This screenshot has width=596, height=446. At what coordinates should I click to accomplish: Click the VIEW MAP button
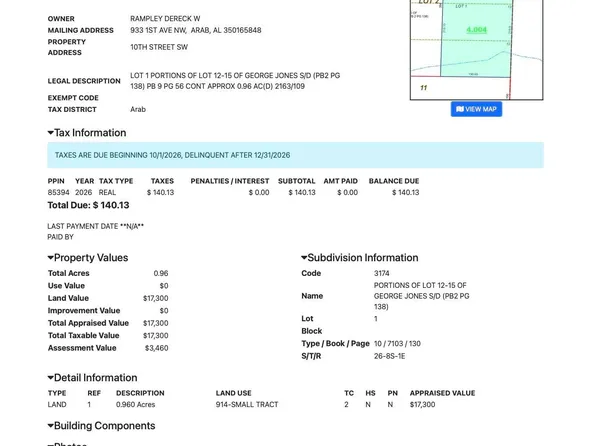coord(476,109)
